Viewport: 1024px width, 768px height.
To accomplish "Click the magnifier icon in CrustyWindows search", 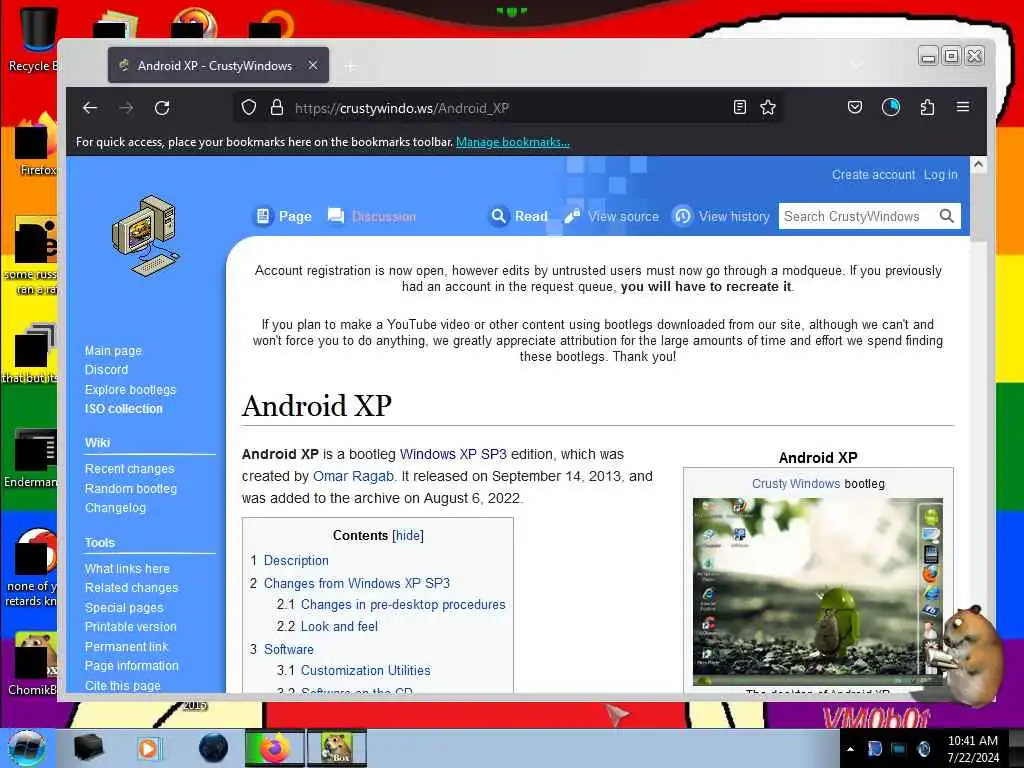I will 946,216.
